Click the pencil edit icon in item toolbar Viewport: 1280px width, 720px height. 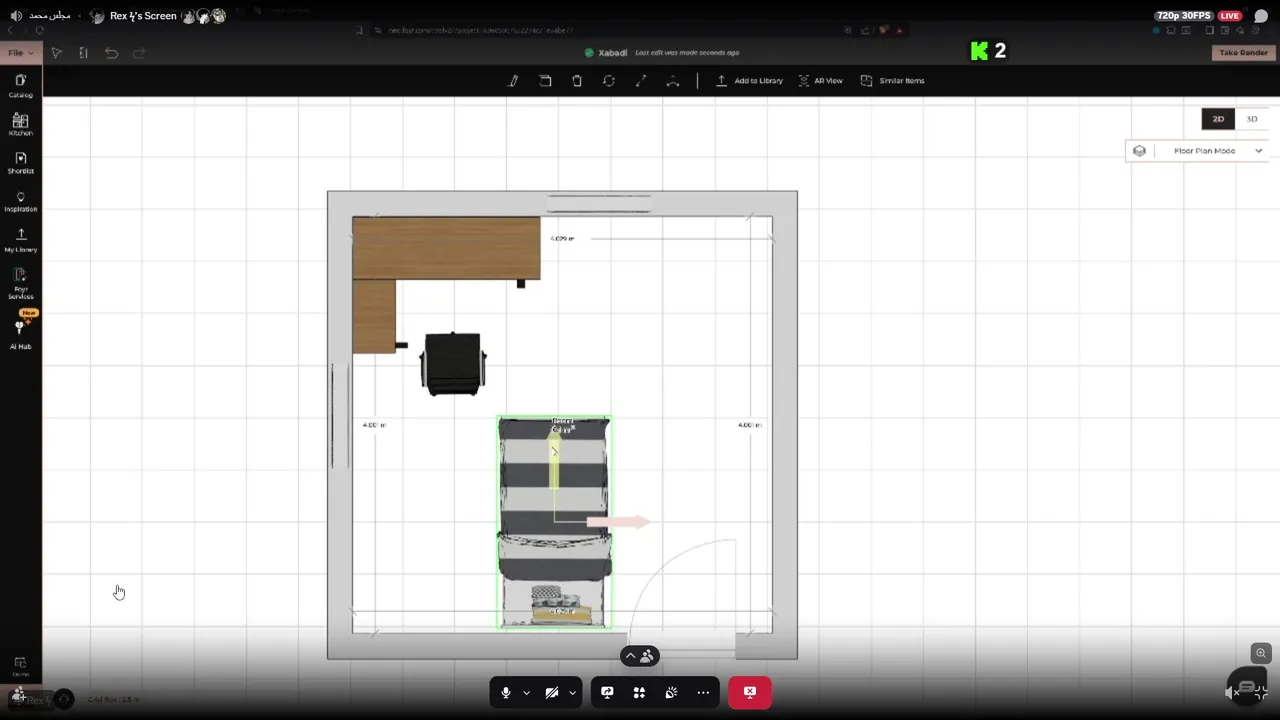pyautogui.click(x=513, y=81)
